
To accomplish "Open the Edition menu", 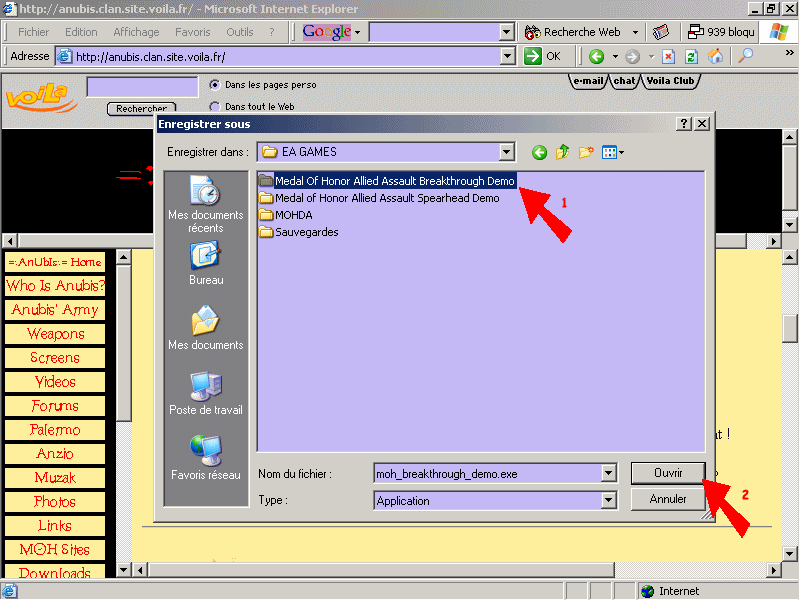I will click(81, 32).
